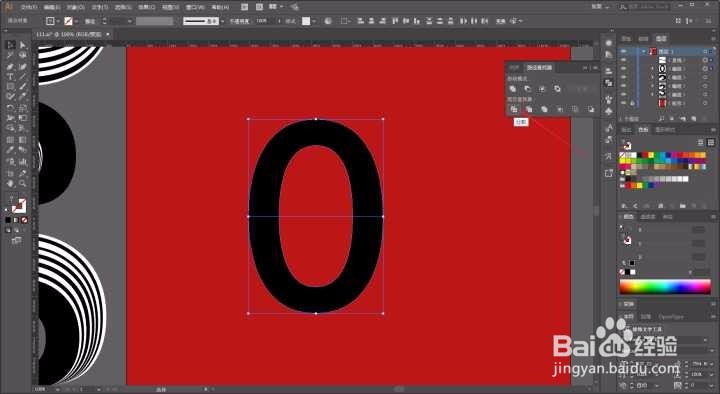The height and width of the screenshot is (394, 720).
Task: Select the Artboard tool
Action: pos(10,174)
